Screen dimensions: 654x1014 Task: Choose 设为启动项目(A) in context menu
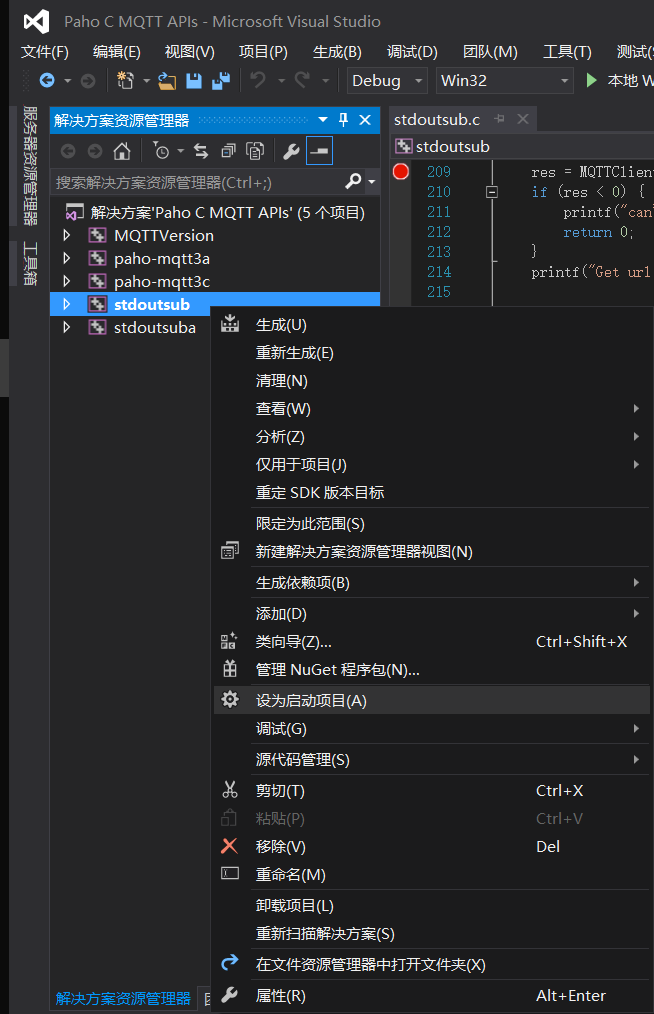pyautogui.click(x=431, y=700)
